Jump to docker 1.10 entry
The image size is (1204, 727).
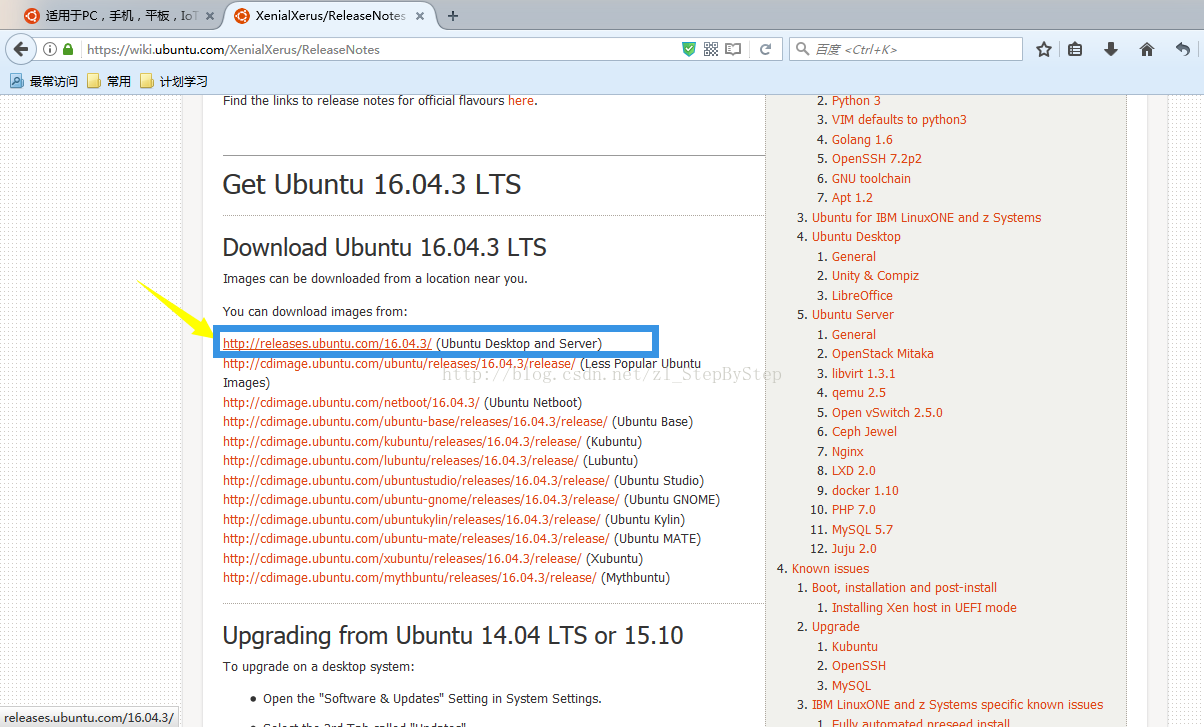click(865, 490)
